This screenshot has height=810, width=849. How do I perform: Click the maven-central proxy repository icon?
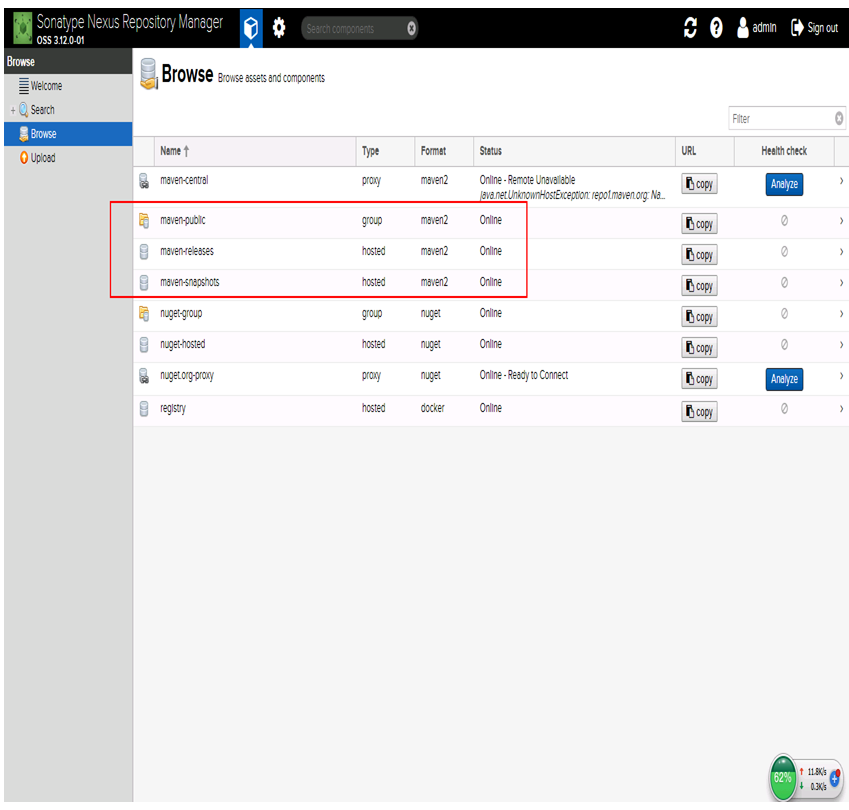click(x=144, y=181)
